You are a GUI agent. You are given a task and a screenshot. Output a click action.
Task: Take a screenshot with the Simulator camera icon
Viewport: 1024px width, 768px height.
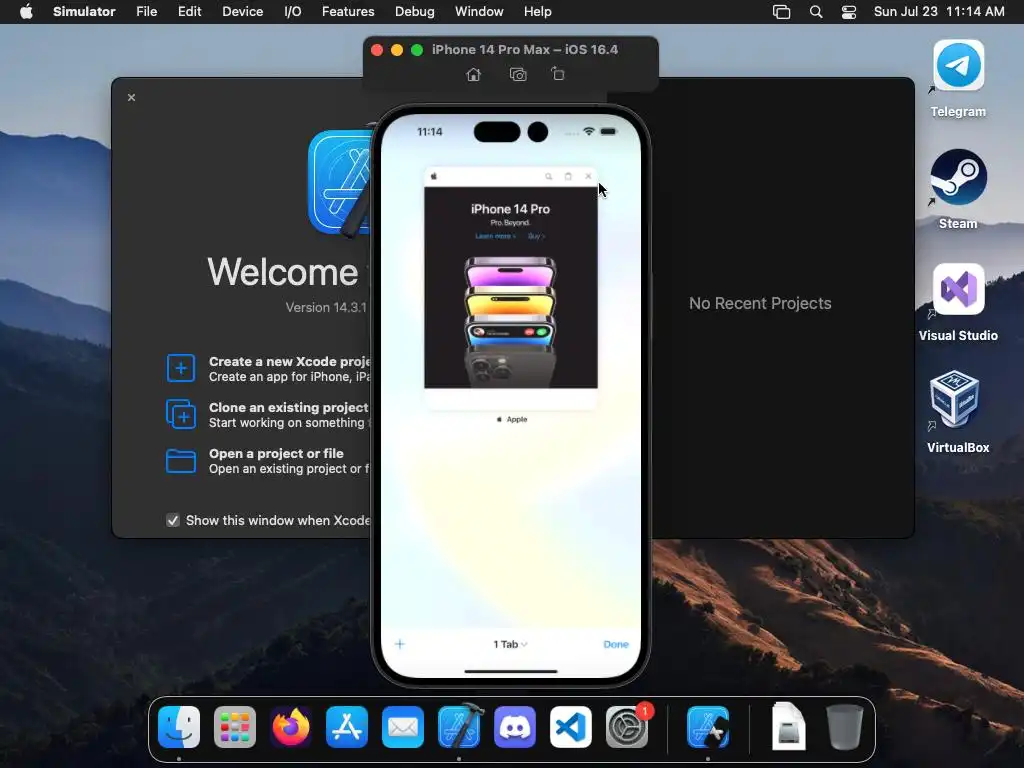(x=518, y=74)
